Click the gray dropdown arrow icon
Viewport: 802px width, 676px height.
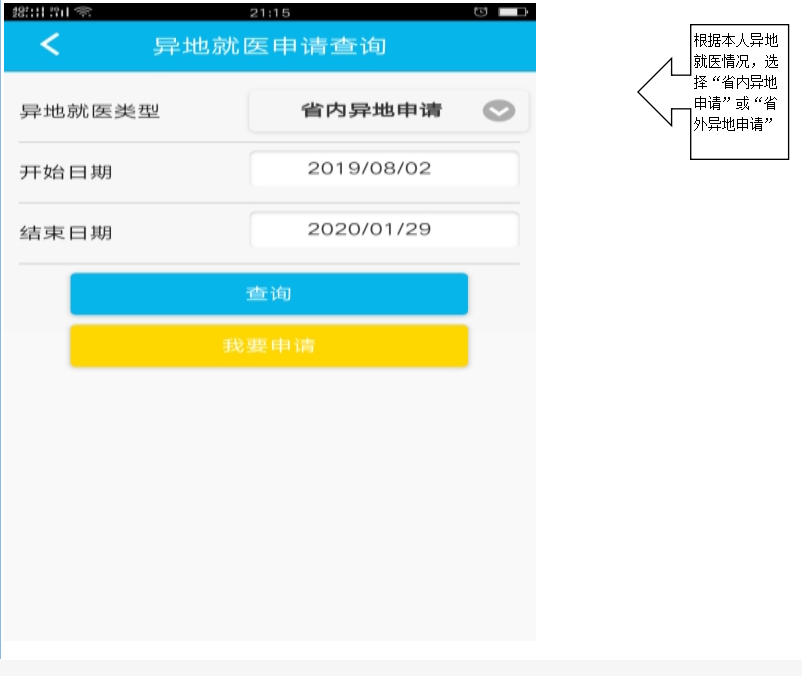click(499, 111)
